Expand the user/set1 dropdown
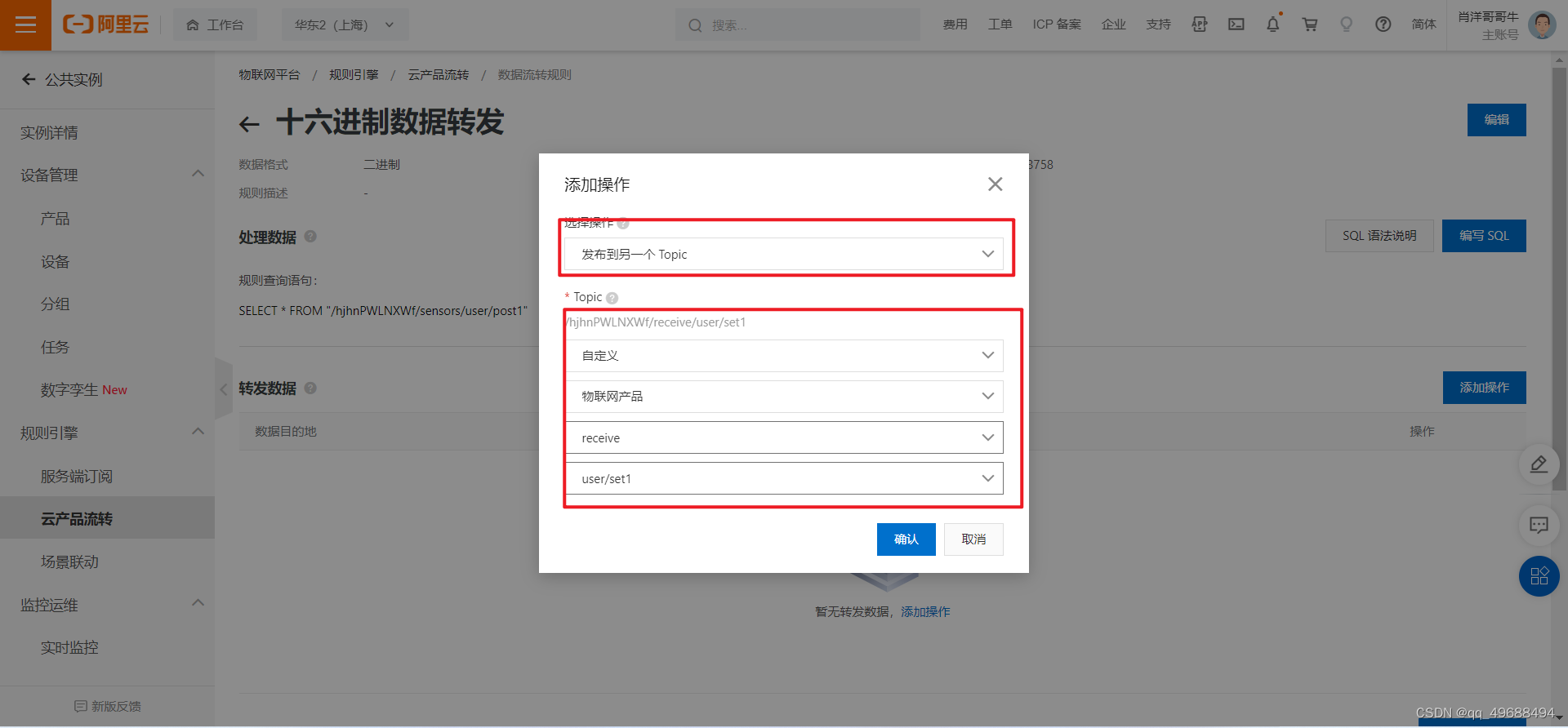The image size is (1568, 728). click(784, 478)
